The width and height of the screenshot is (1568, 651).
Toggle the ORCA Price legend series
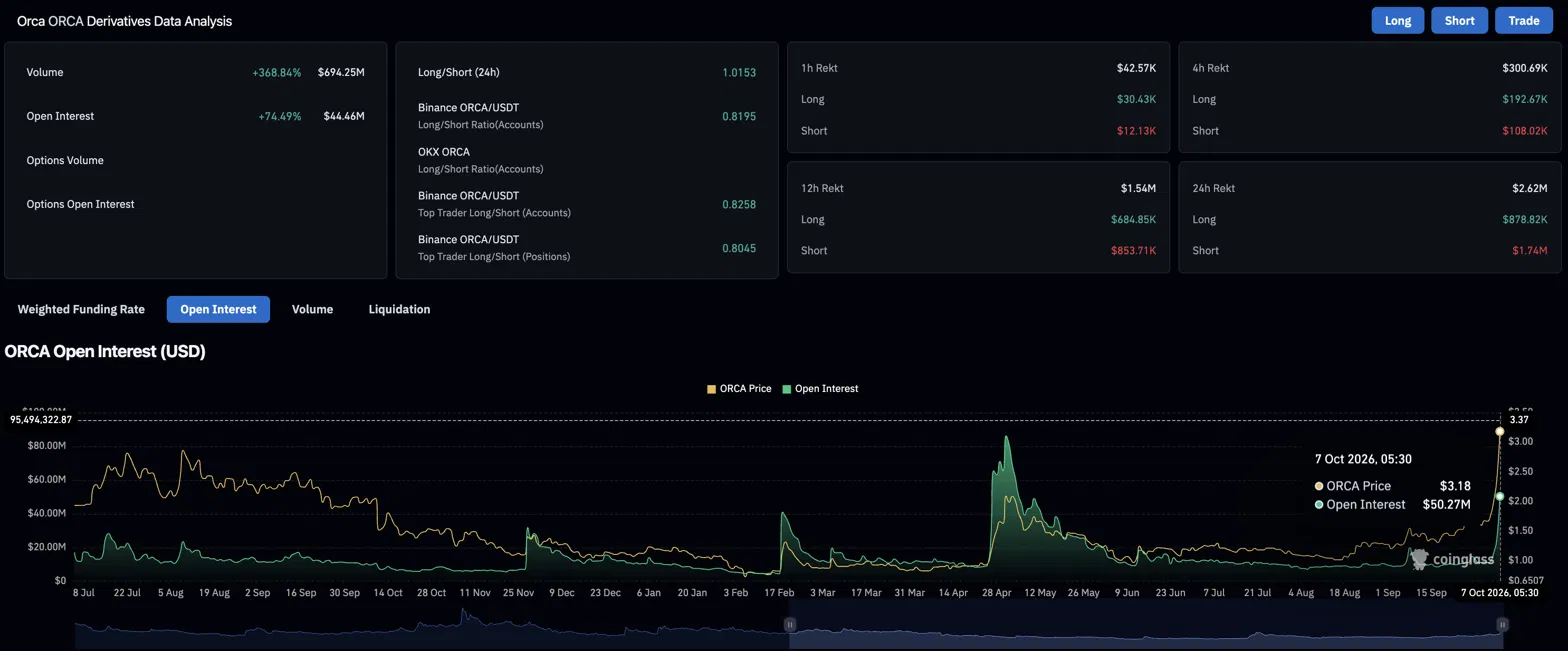(739, 388)
